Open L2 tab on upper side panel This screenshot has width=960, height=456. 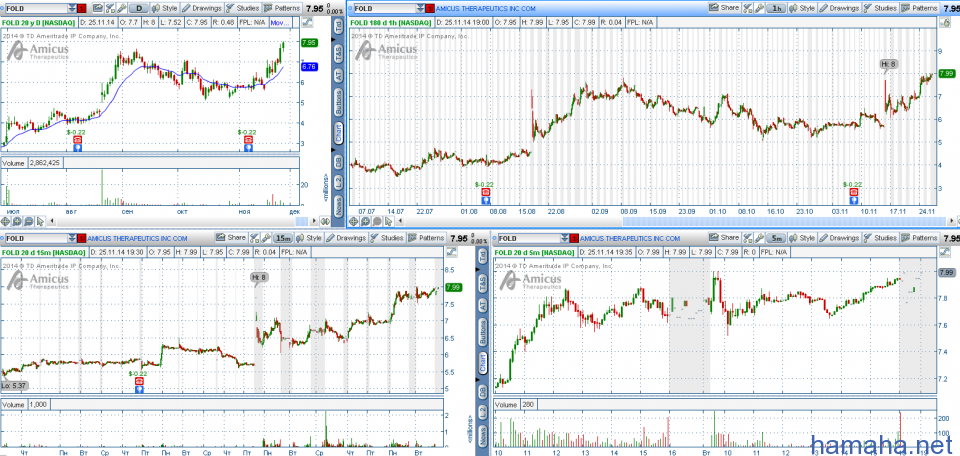point(338,182)
